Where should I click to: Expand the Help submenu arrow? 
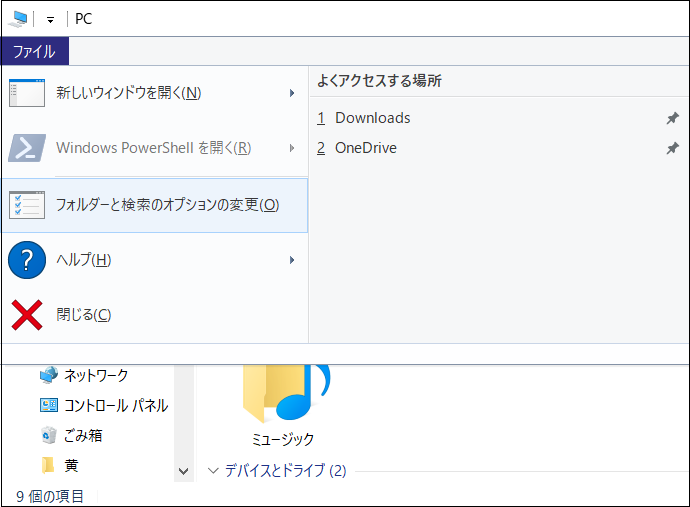[x=292, y=260]
